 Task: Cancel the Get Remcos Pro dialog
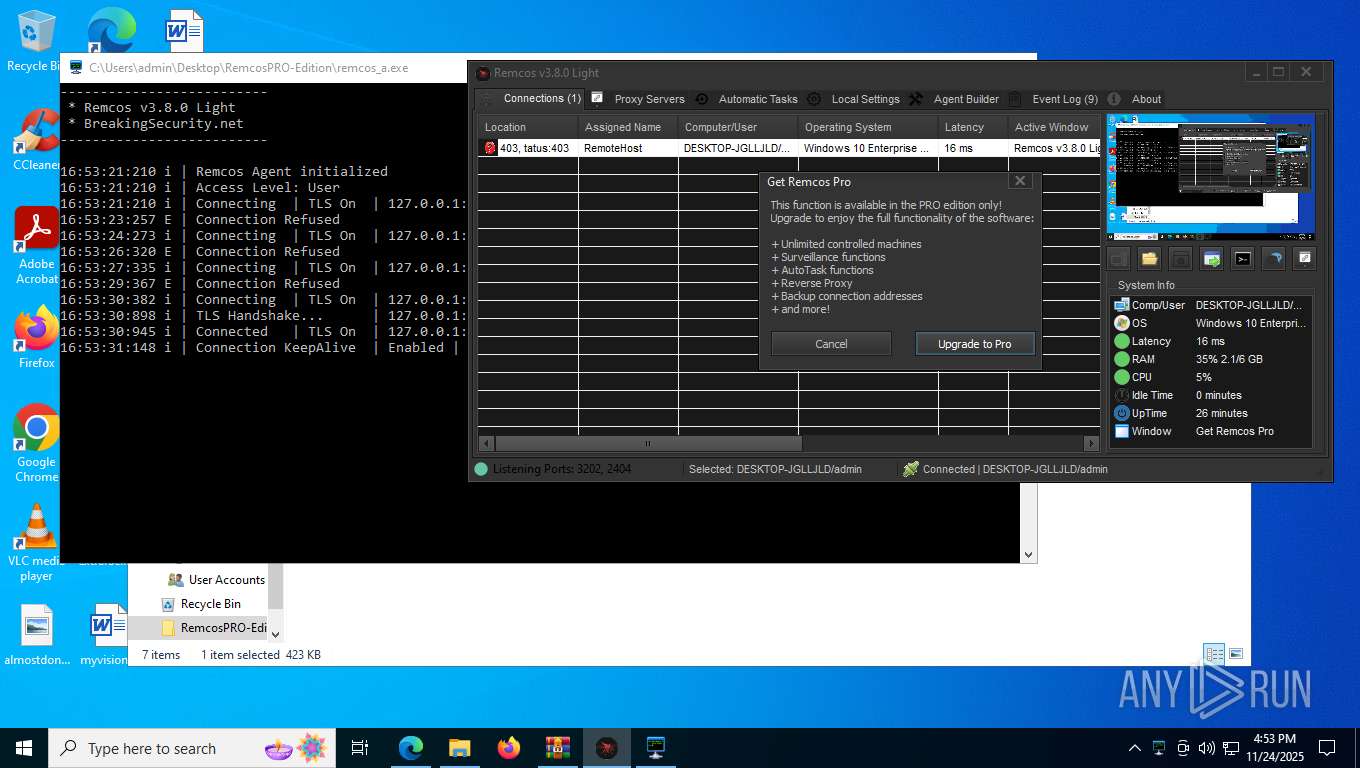pyautogui.click(x=831, y=344)
